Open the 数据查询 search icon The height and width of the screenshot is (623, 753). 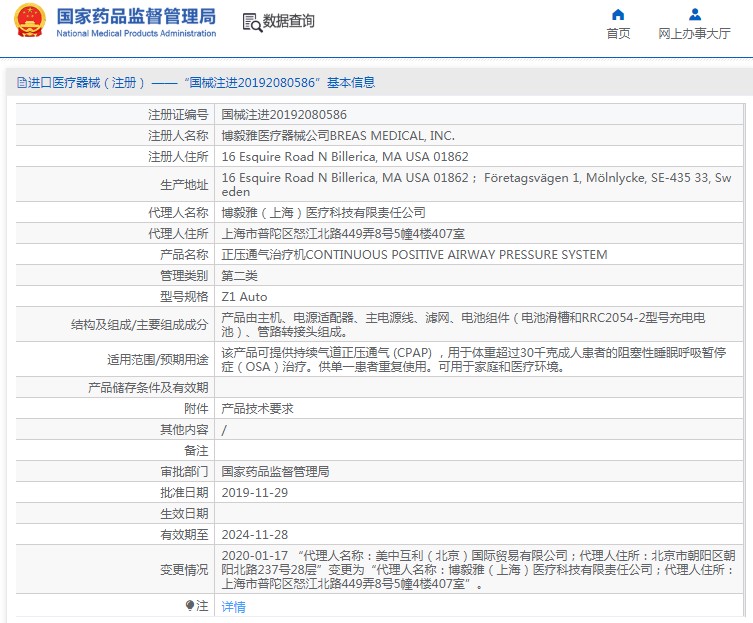tap(252, 23)
